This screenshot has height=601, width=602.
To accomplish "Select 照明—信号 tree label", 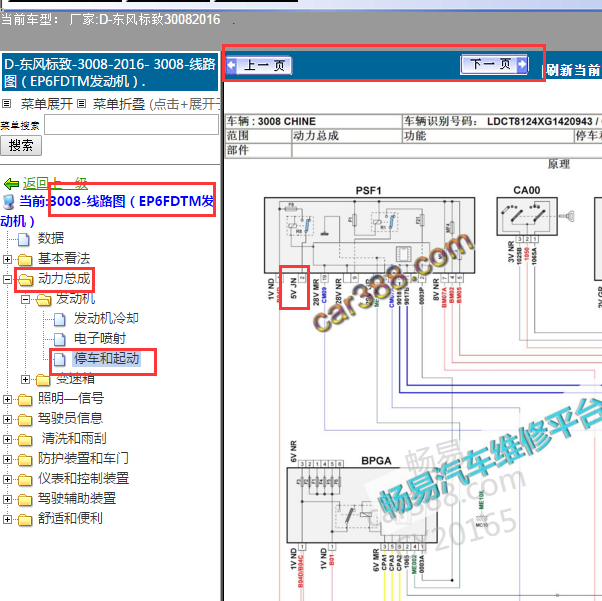I will click(71, 399).
